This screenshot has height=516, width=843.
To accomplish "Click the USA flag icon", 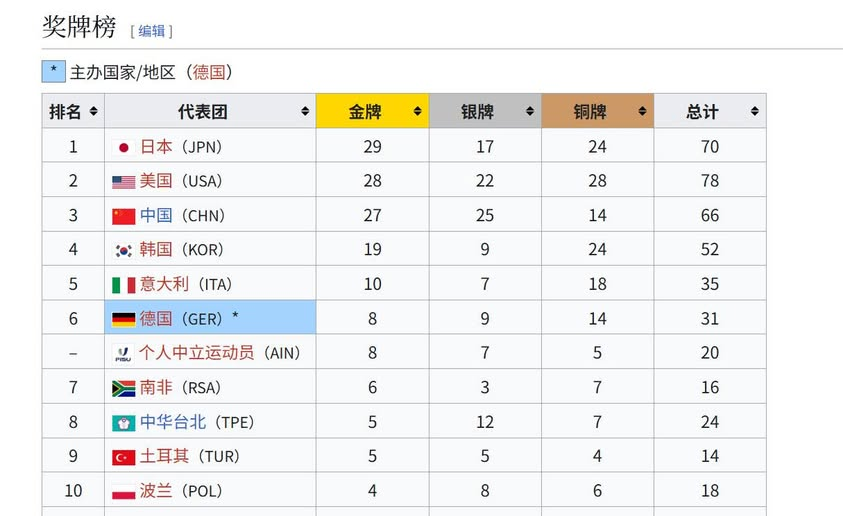I will tap(124, 182).
